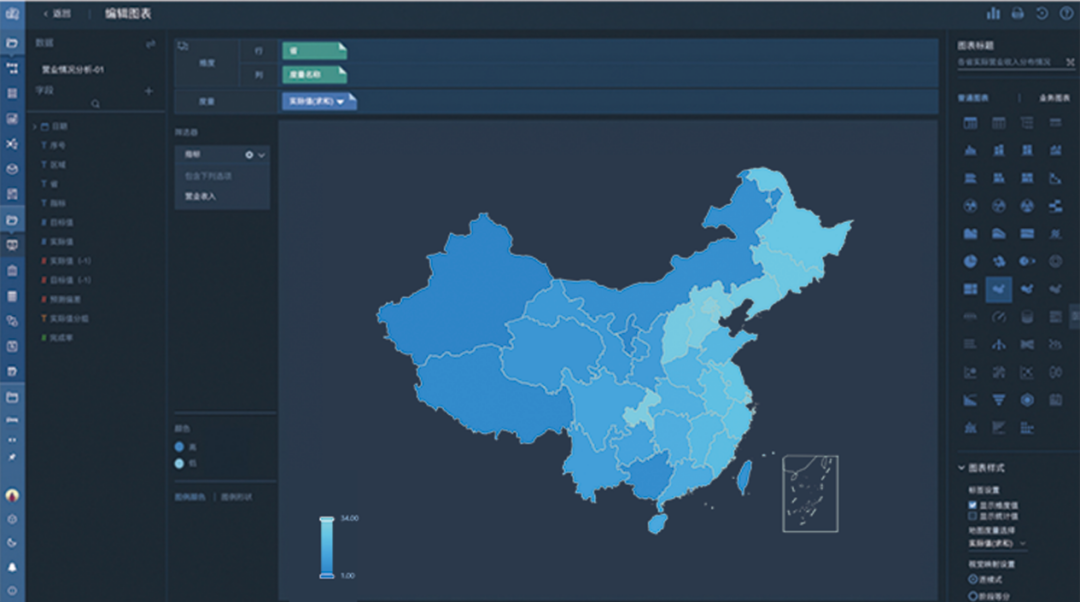Click the chart title input field
The width and height of the screenshot is (1080, 602).
pyautogui.click(x=1008, y=62)
